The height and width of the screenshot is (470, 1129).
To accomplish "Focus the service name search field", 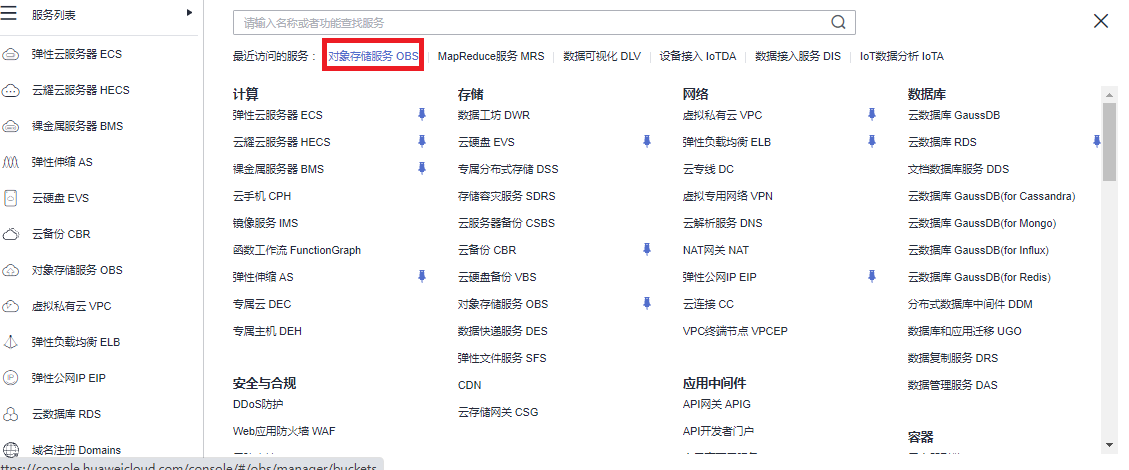I will point(544,22).
